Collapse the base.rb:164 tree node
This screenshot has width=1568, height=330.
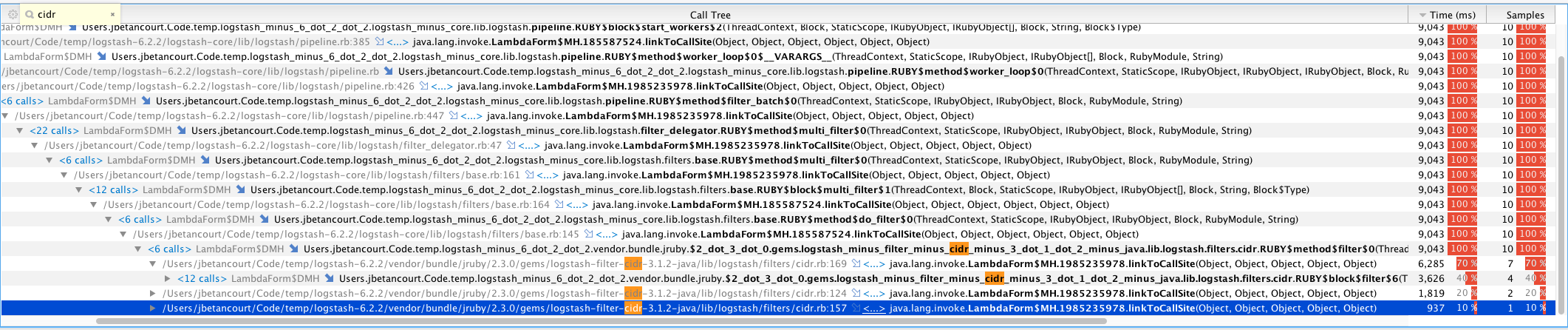(x=94, y=205)
